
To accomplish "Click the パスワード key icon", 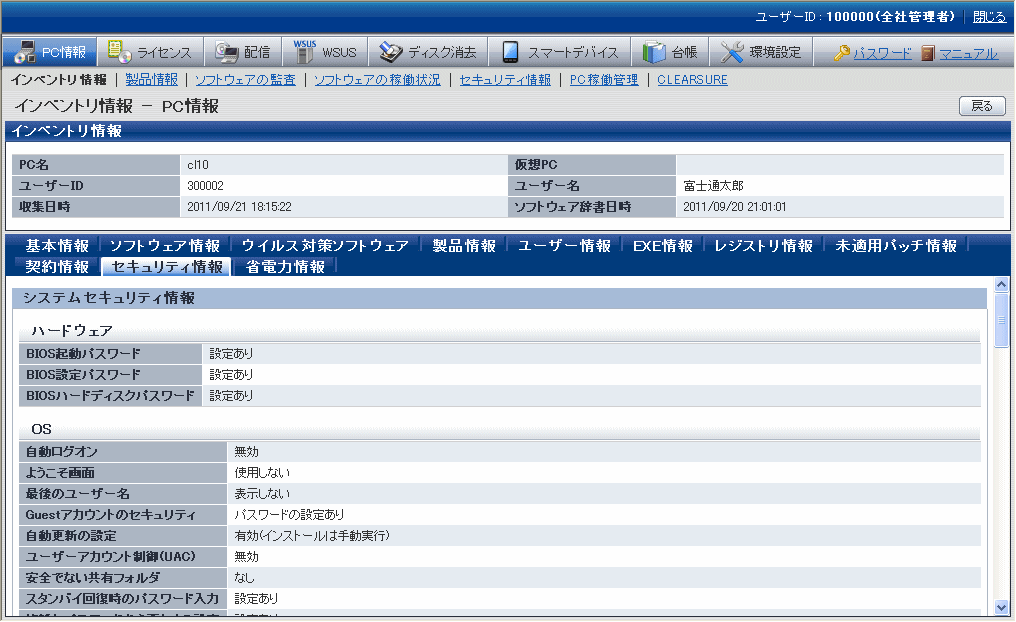I will pyautogui.click(x=841, y=53).
